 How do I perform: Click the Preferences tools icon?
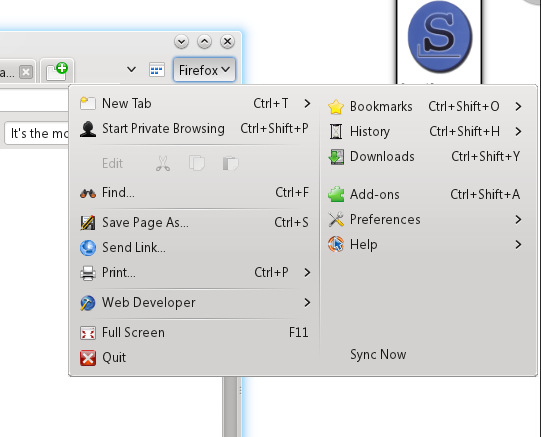click(336, 220)
